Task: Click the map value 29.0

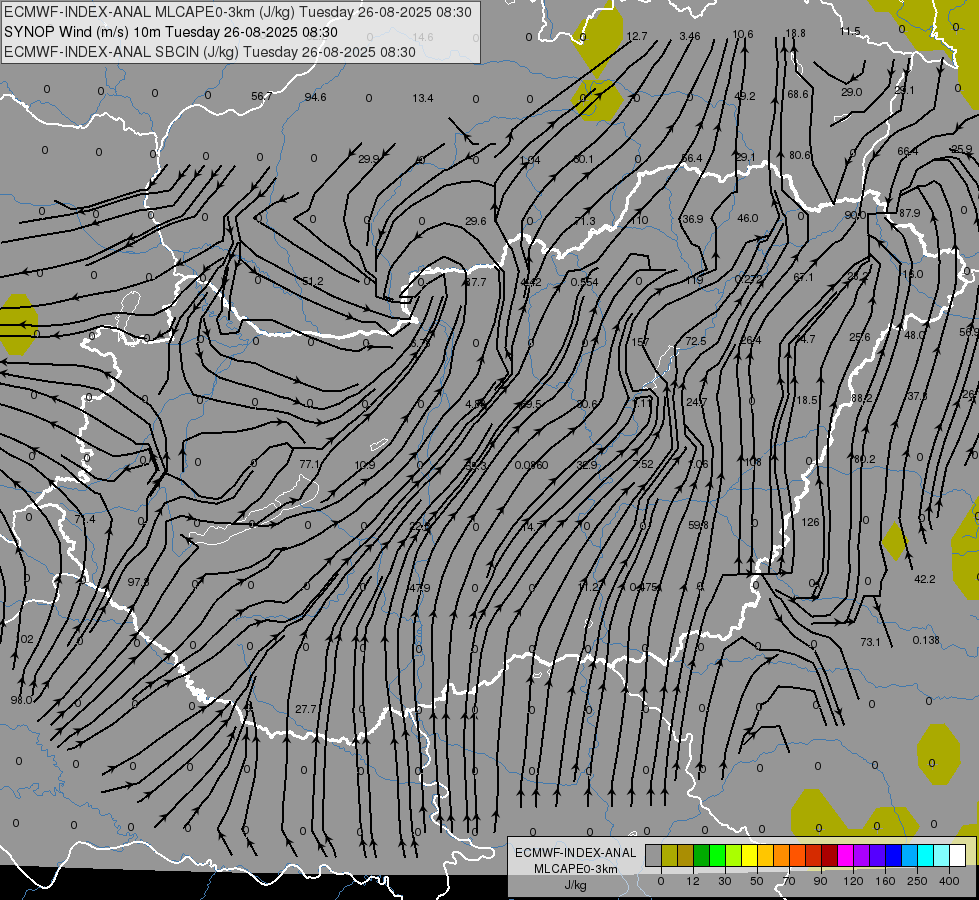Action: 852,92
